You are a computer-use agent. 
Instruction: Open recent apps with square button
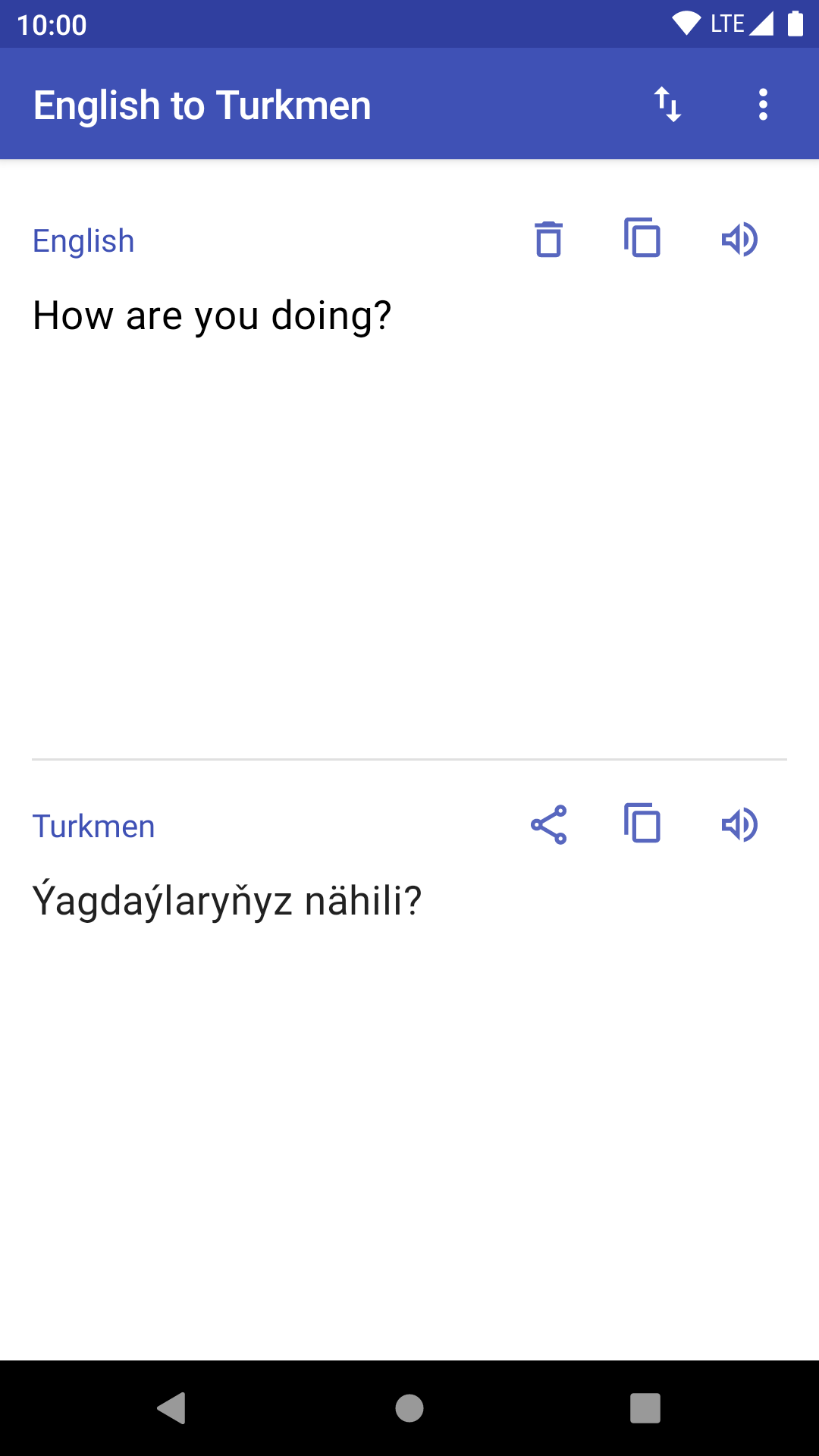645,1408
